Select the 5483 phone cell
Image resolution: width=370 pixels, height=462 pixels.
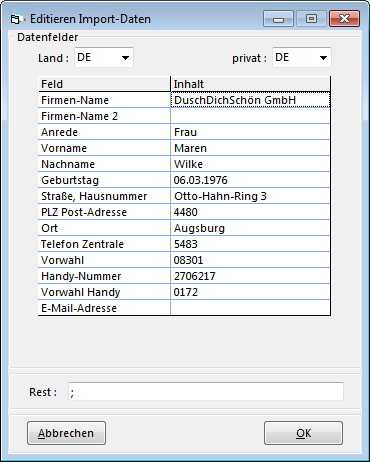pyautogui.click(x=250, y=244)
